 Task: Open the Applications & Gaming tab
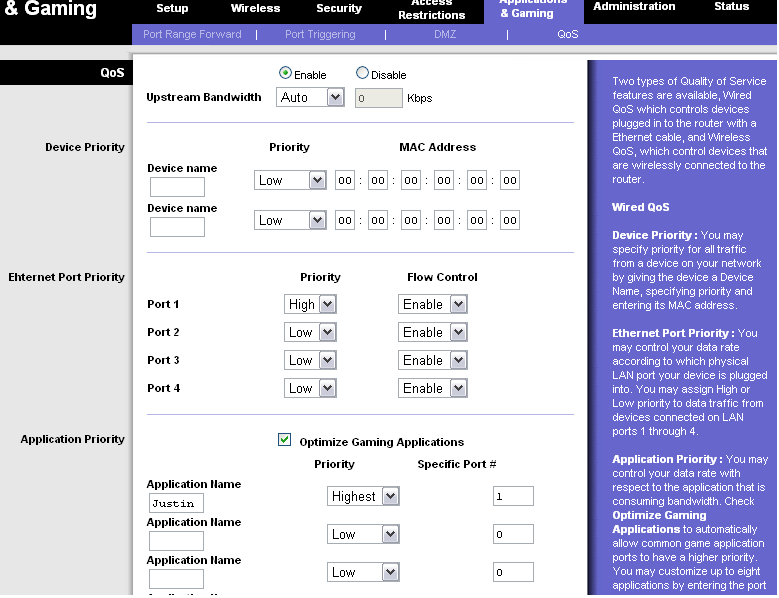click(x=533, y=10)
